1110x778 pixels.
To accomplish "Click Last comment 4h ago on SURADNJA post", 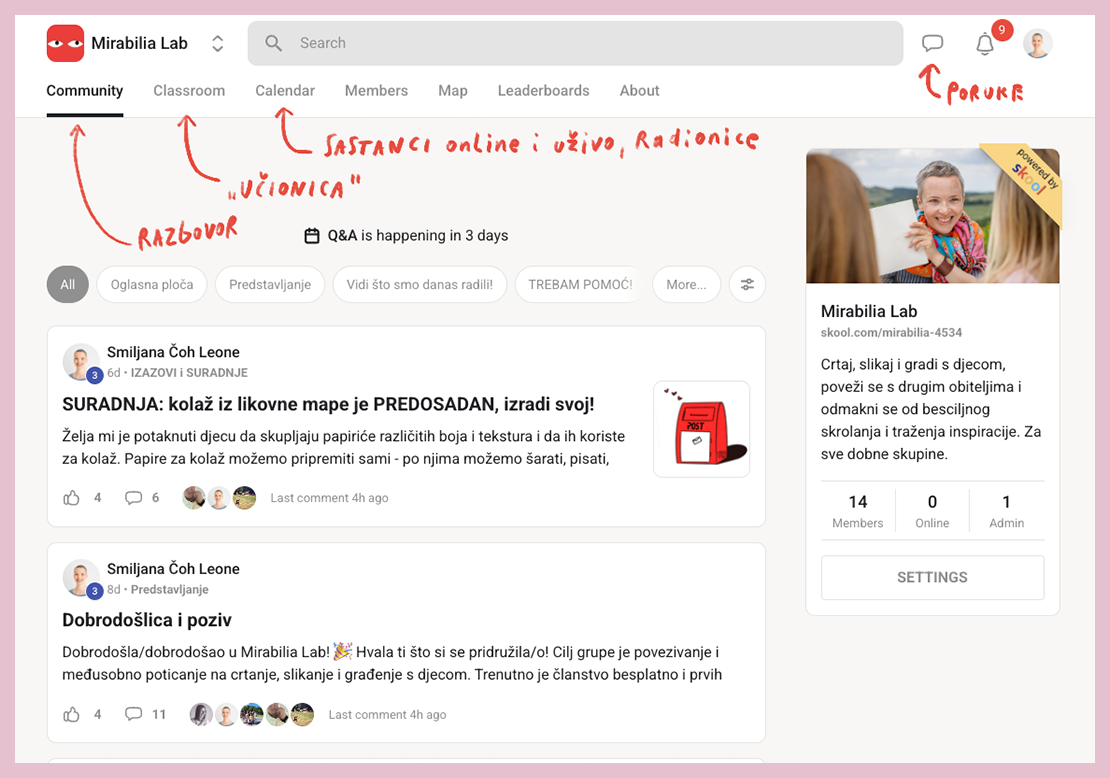I will pos(329,498).
